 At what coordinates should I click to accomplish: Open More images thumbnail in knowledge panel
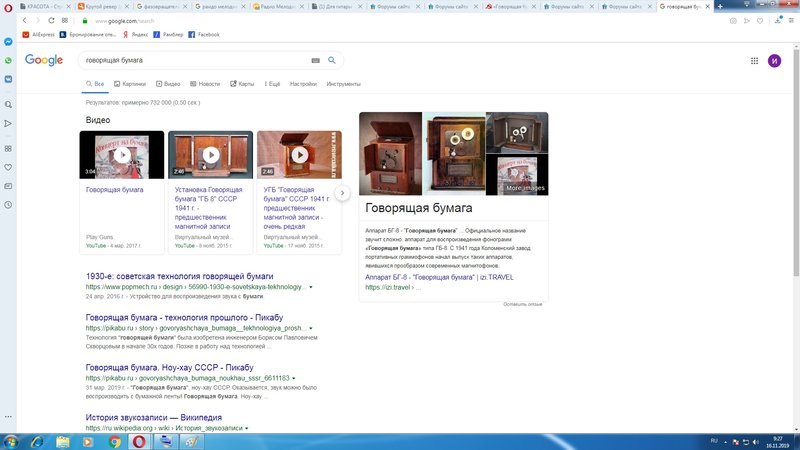click(517, 175)
